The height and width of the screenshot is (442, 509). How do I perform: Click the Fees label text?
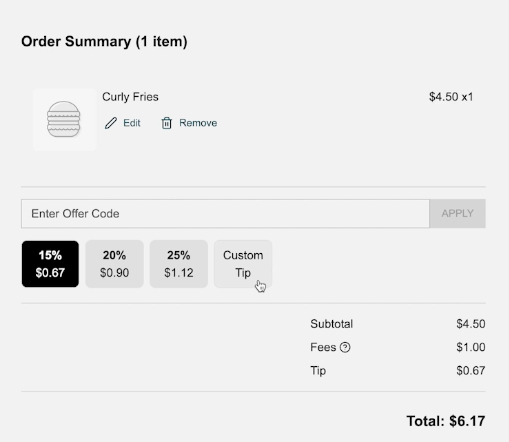tap(323, 347)
